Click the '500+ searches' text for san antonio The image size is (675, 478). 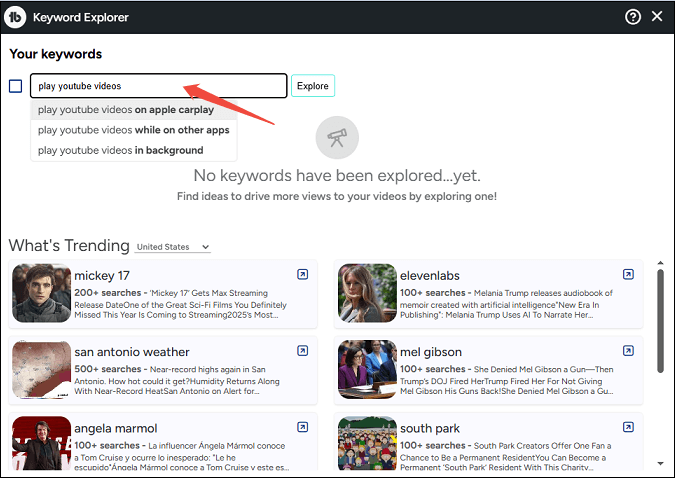click(x=108, y=369)
